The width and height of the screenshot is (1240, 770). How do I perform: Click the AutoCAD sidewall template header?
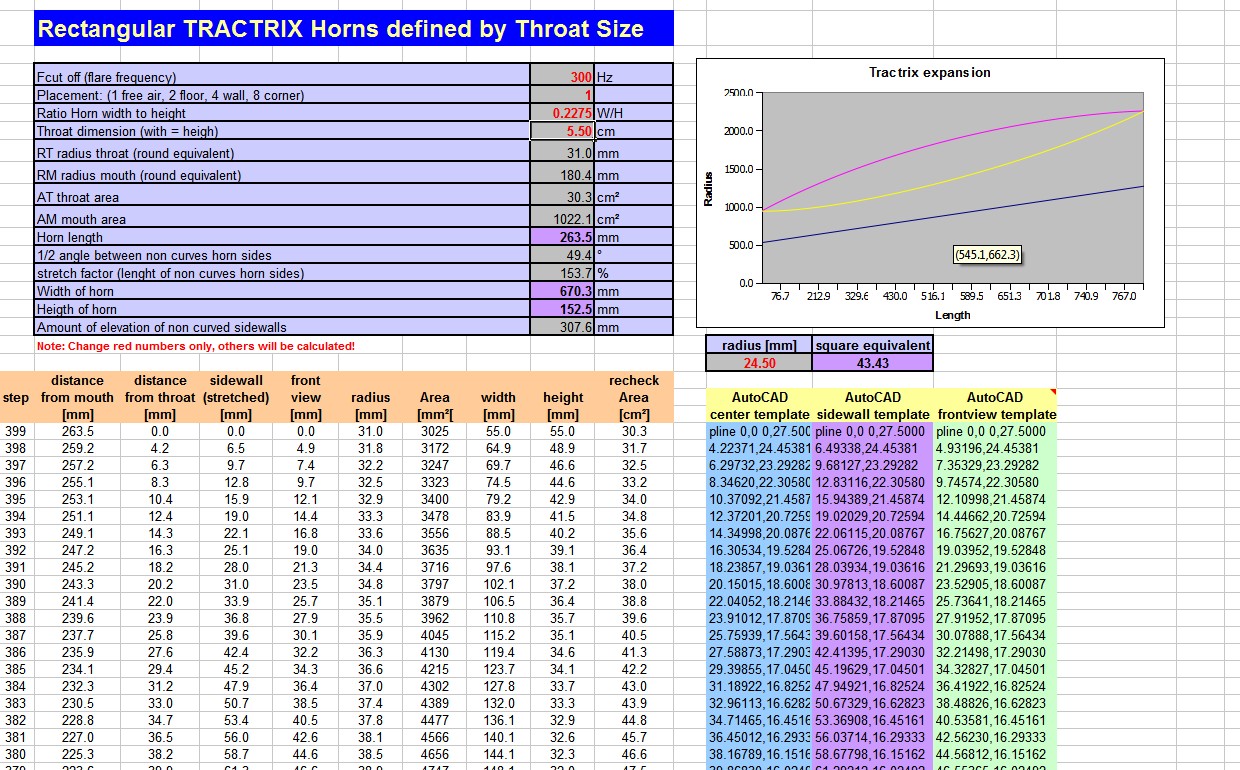[x=873, y=406]
